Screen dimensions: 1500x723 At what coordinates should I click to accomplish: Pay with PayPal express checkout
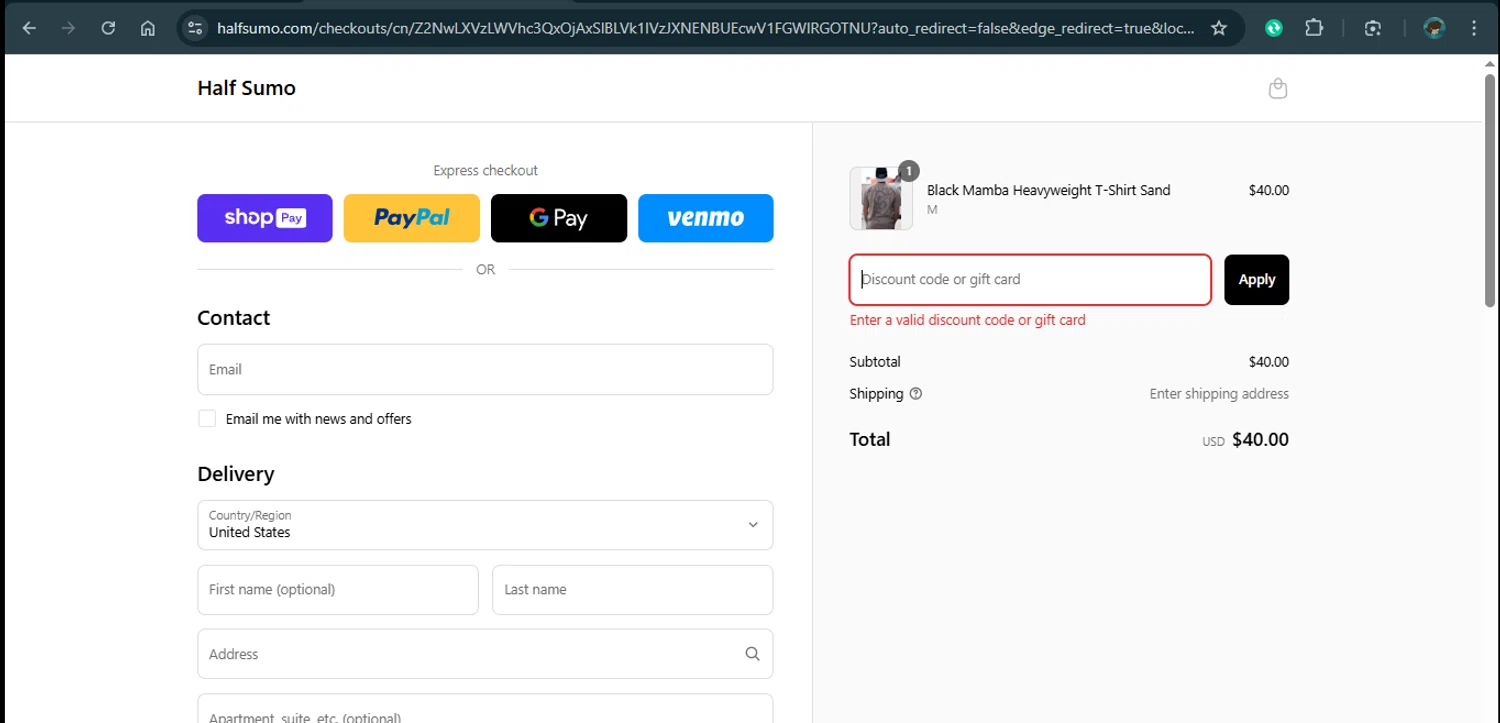(x=412, y=218)
